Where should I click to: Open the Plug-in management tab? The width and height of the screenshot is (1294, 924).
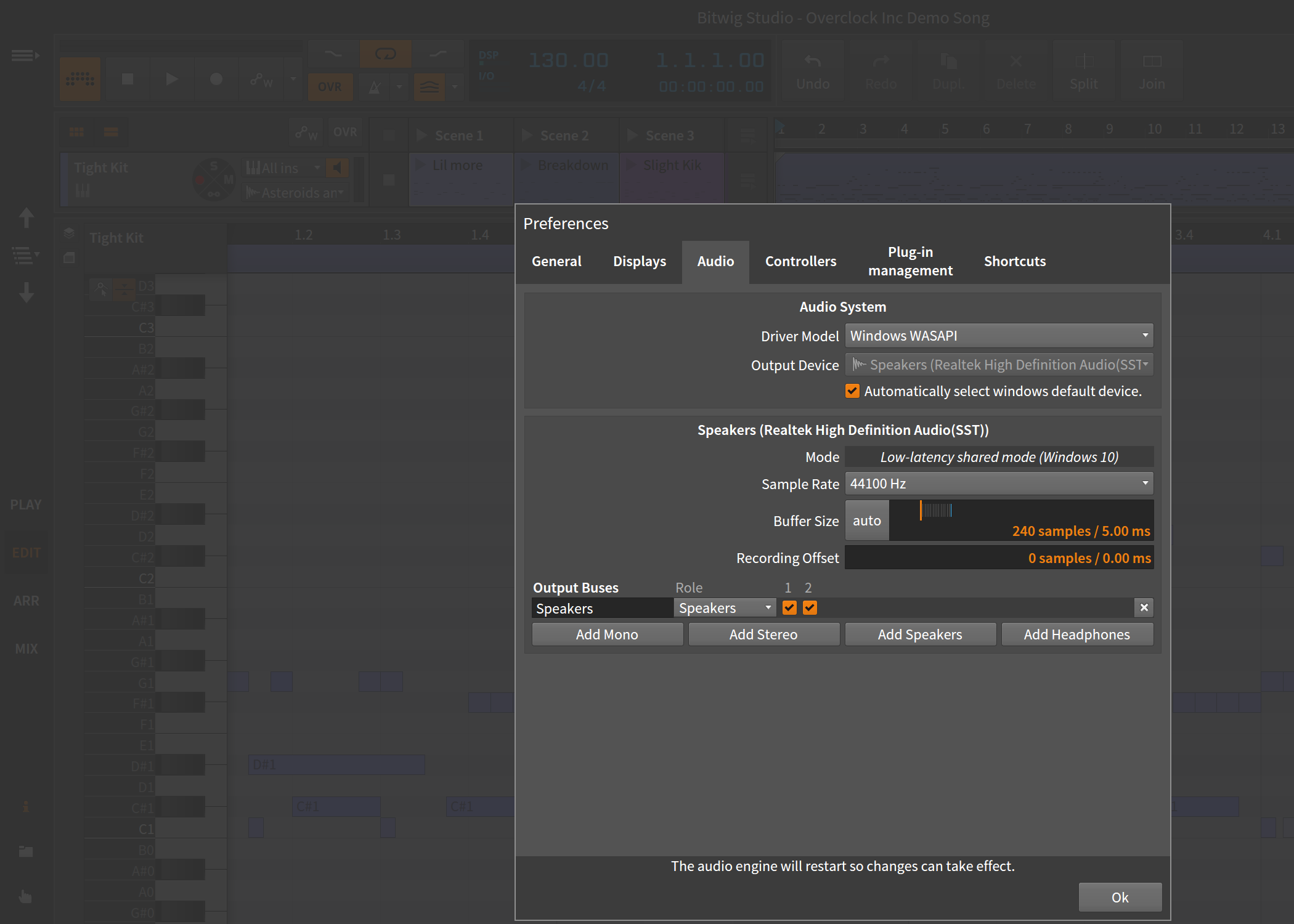coord(910,261)
